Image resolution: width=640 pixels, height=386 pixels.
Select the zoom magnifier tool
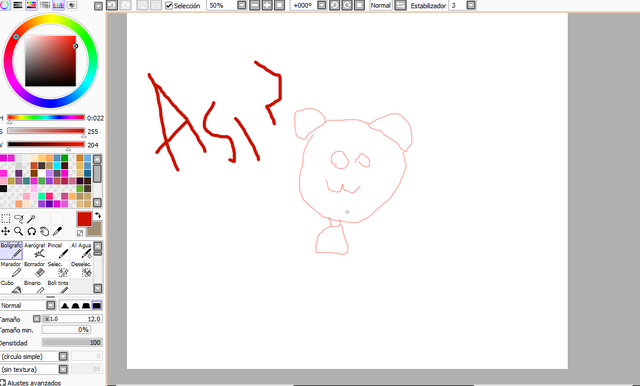(18, 231)
